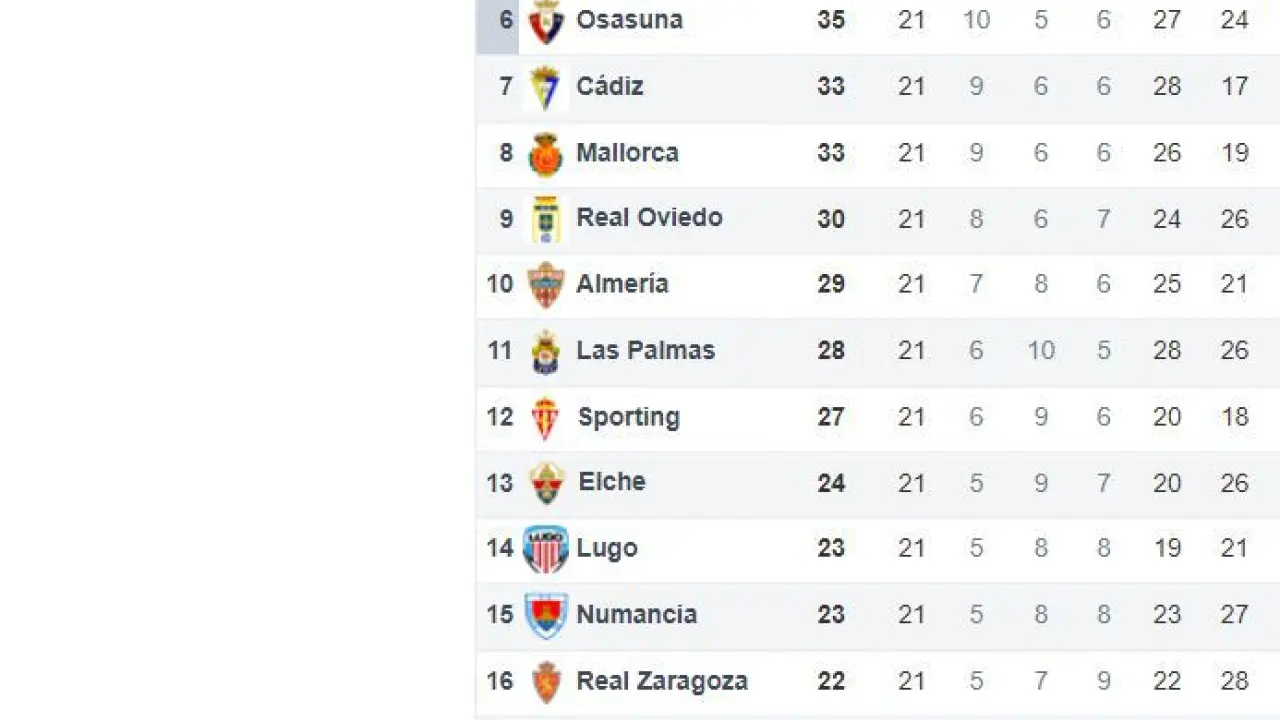1280x720 pixels.
Task: Click the Sporting club crest
Action: 545,418
